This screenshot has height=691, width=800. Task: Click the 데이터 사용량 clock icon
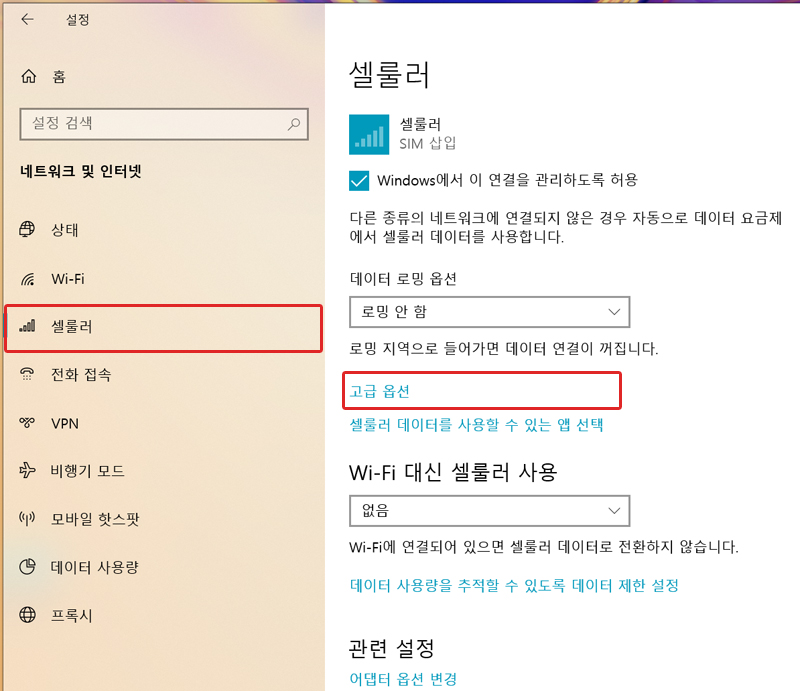tap(26, 567)
